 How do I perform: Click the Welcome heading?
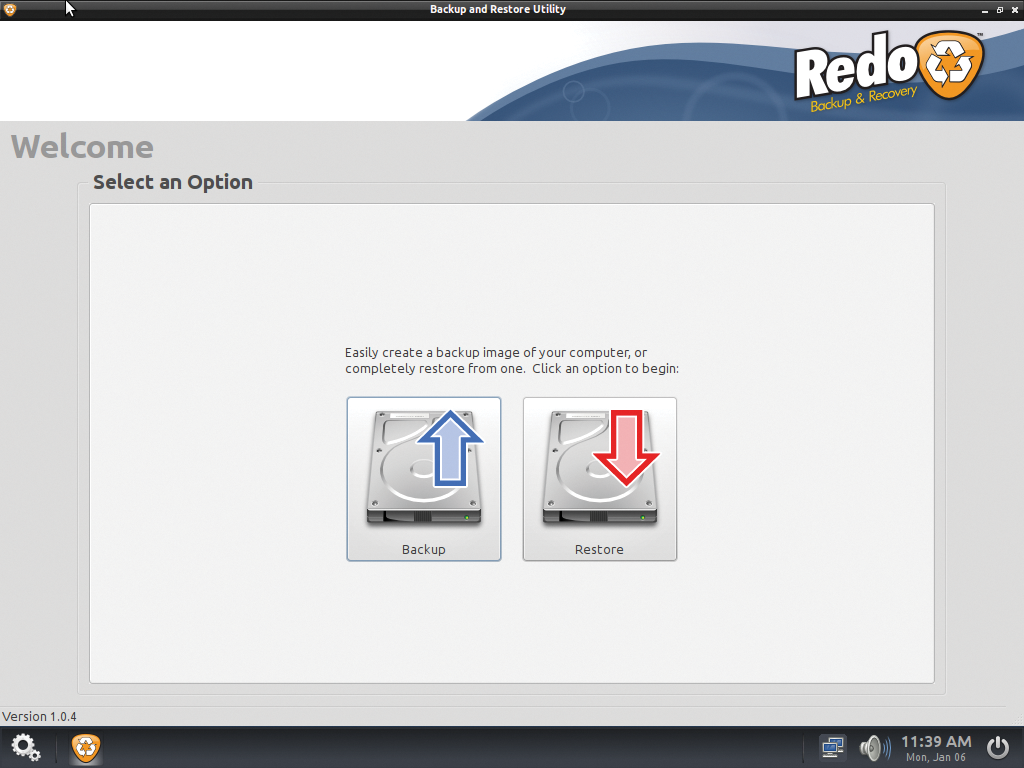pos(82,147)
